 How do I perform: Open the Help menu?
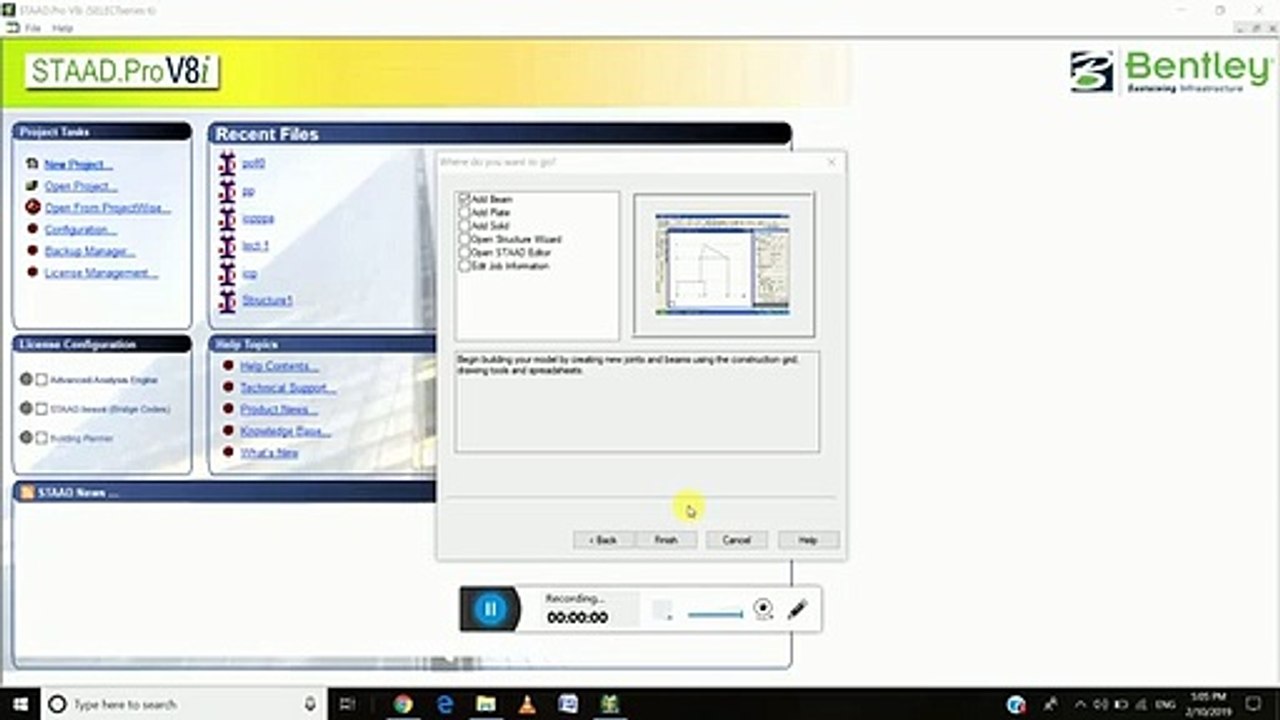click(x=62, y=28)
